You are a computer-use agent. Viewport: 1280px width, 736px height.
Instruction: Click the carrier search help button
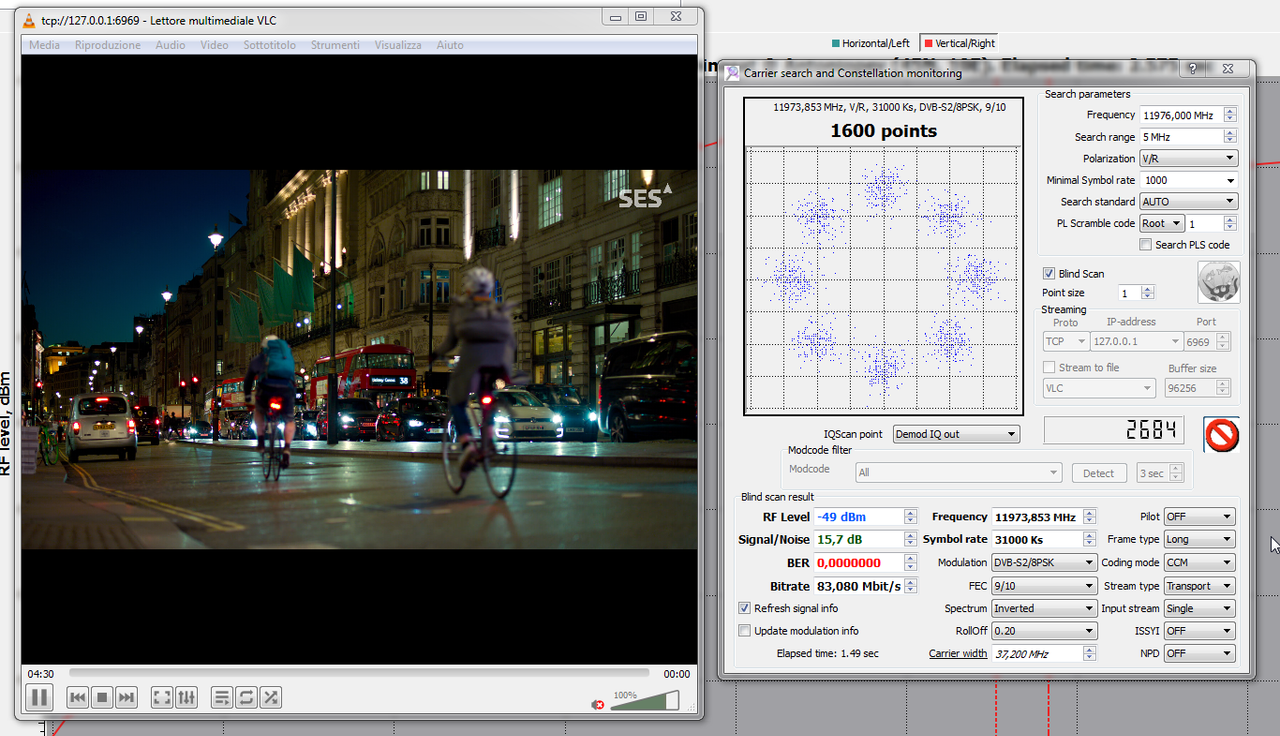point(1192,69)
